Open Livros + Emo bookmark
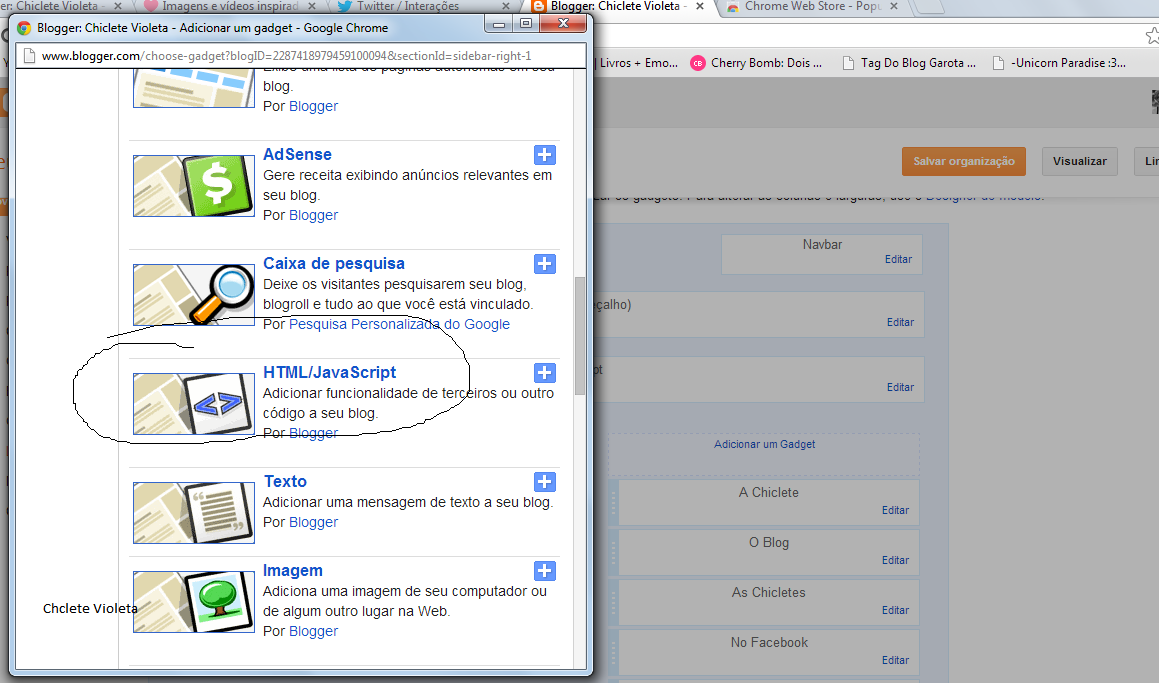 coord(637,64)
